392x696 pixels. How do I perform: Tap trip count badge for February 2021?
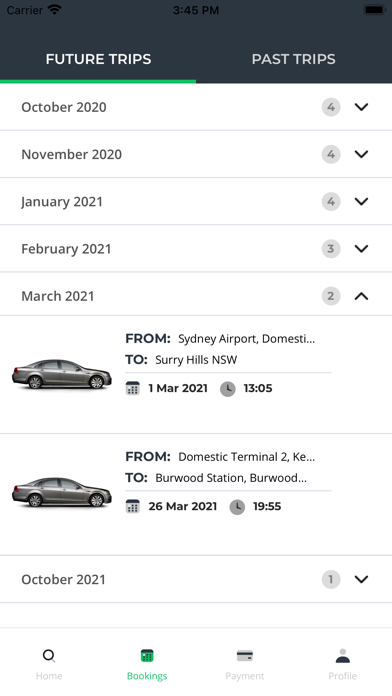(x=331, y=249)
